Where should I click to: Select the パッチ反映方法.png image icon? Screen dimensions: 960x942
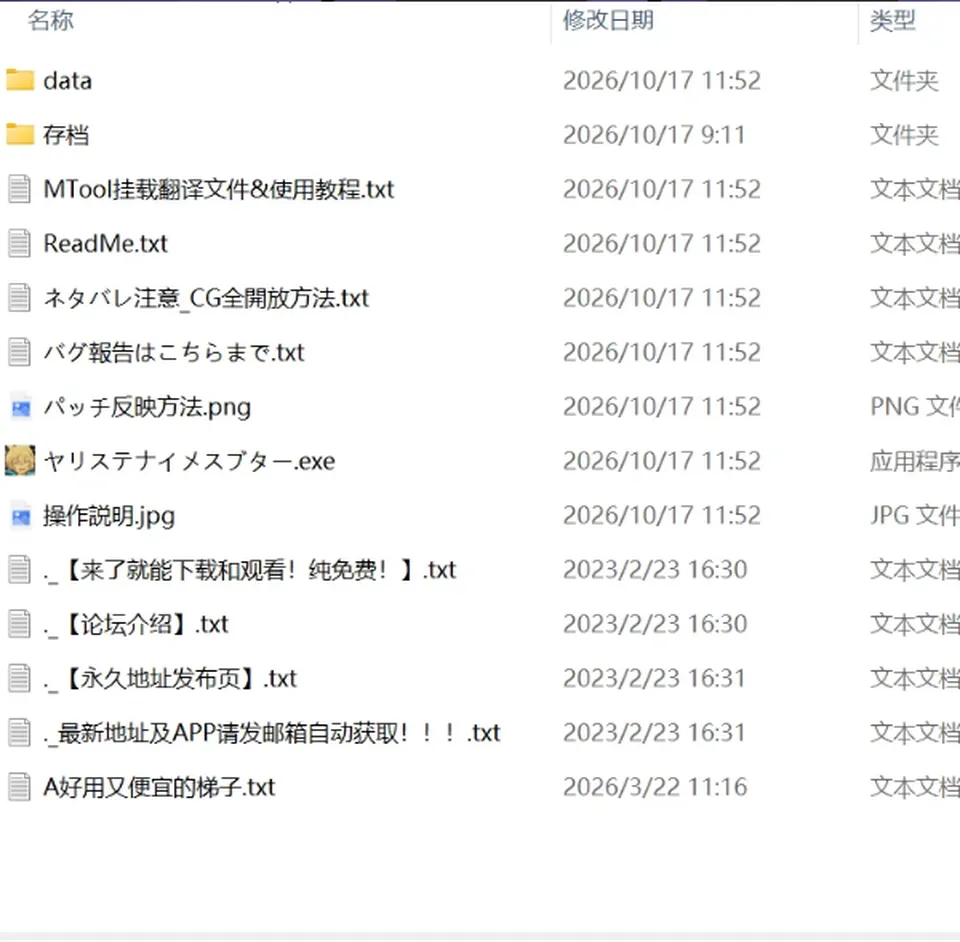click(20, 407)
